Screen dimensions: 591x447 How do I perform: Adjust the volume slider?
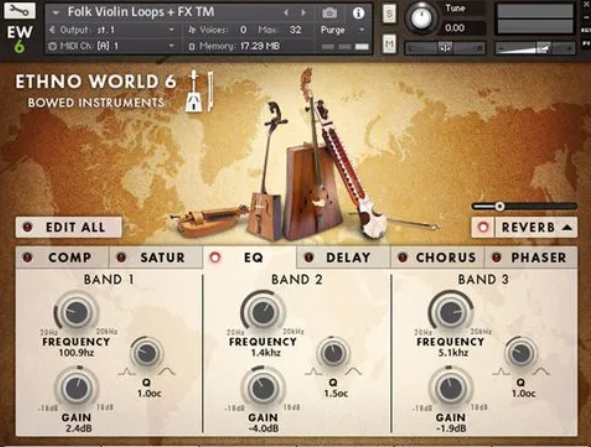click(535, 48)
